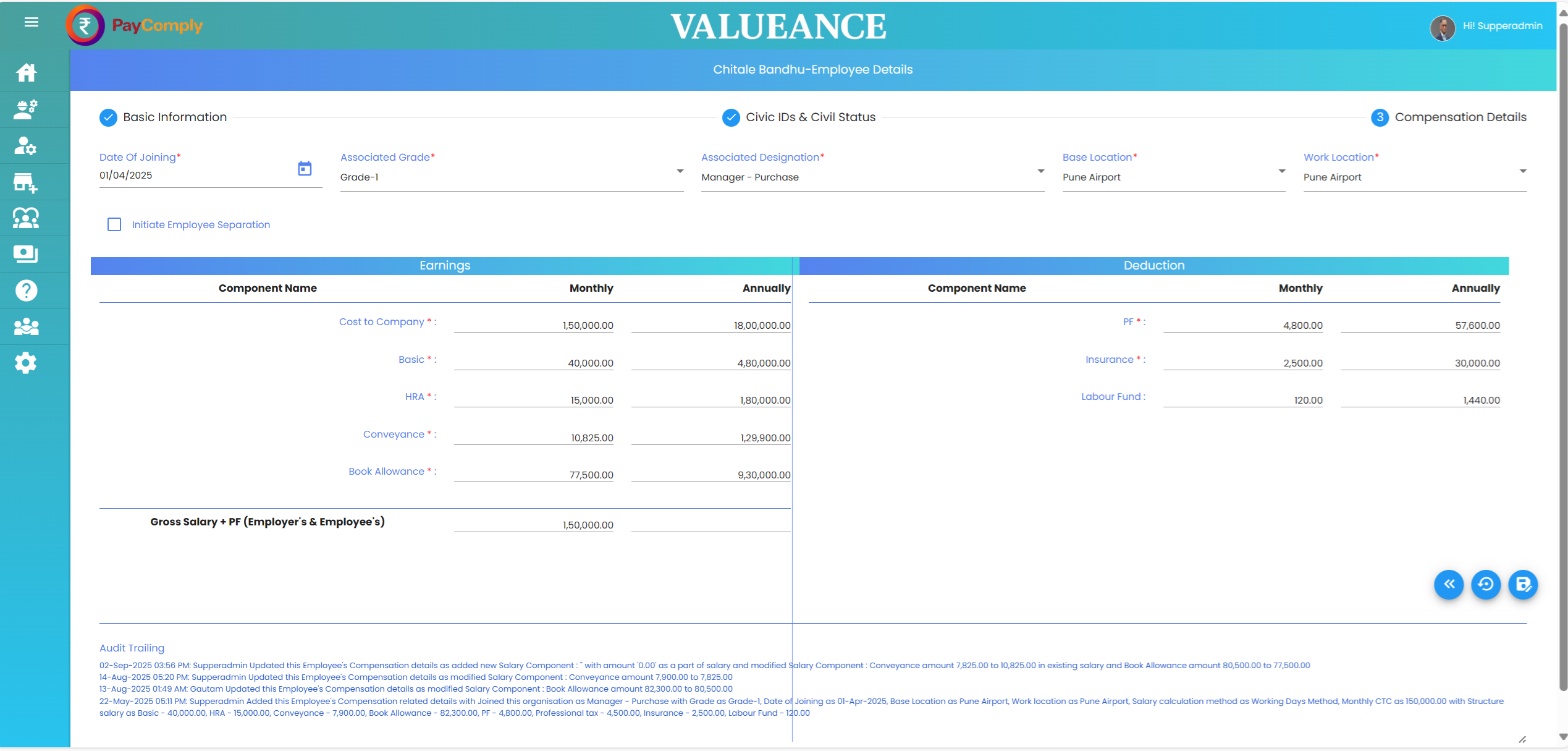Image resolution: width=1568 pixels, height=751 pixels.
Task: Open the user settings sidebar icon
Action: click(x=26, y=146)
